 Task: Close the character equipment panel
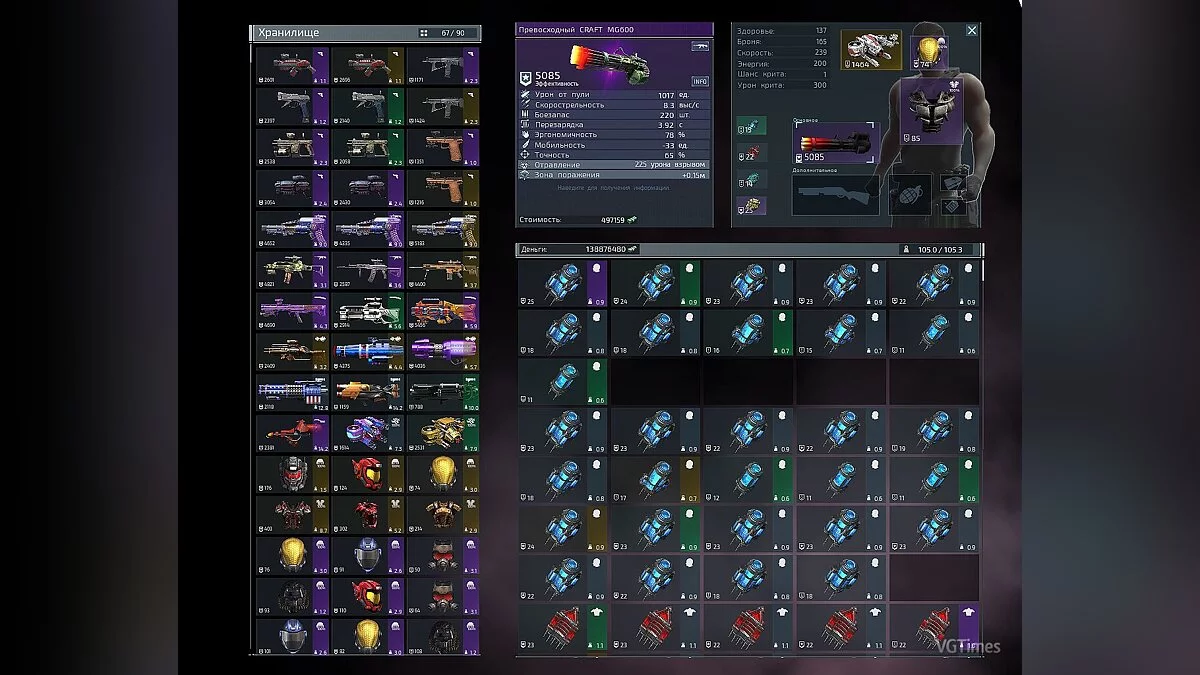[x=971, y=31]
